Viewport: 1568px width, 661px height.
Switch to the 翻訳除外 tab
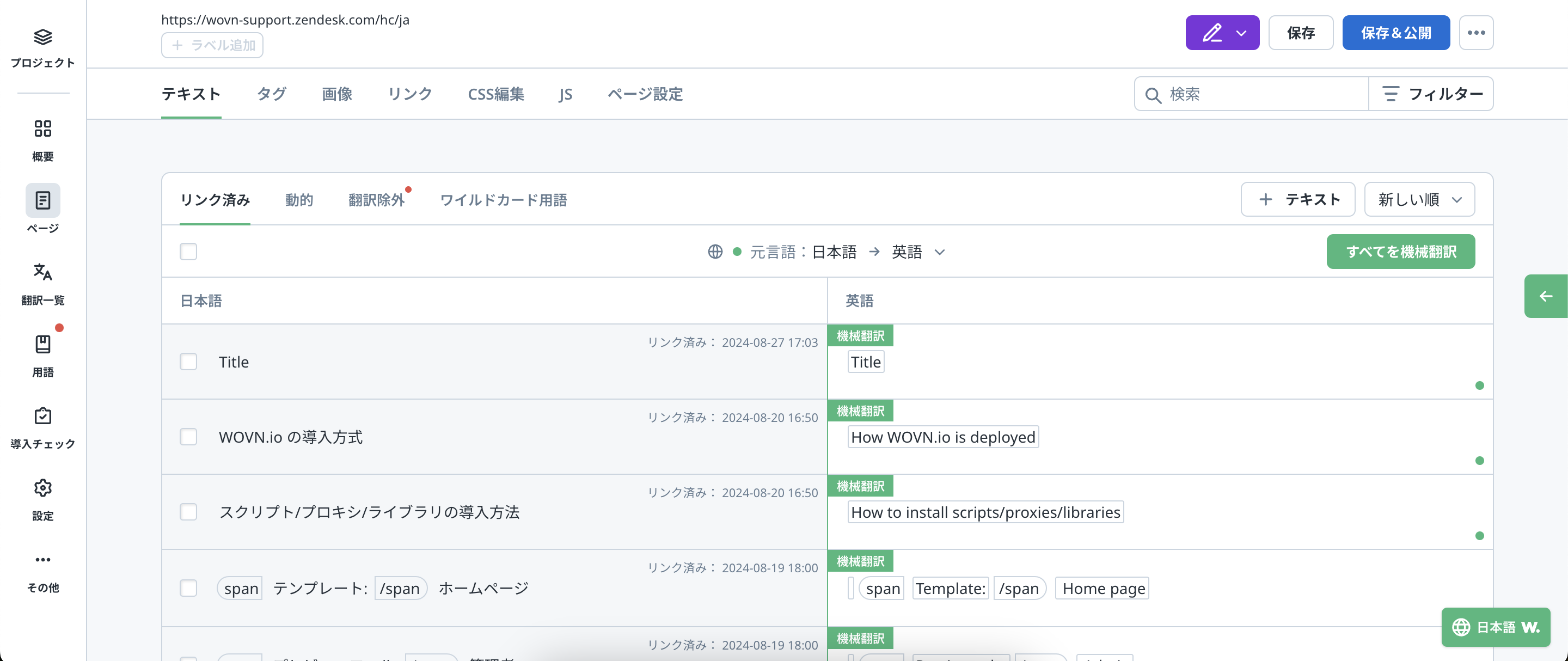click(376, 200)
